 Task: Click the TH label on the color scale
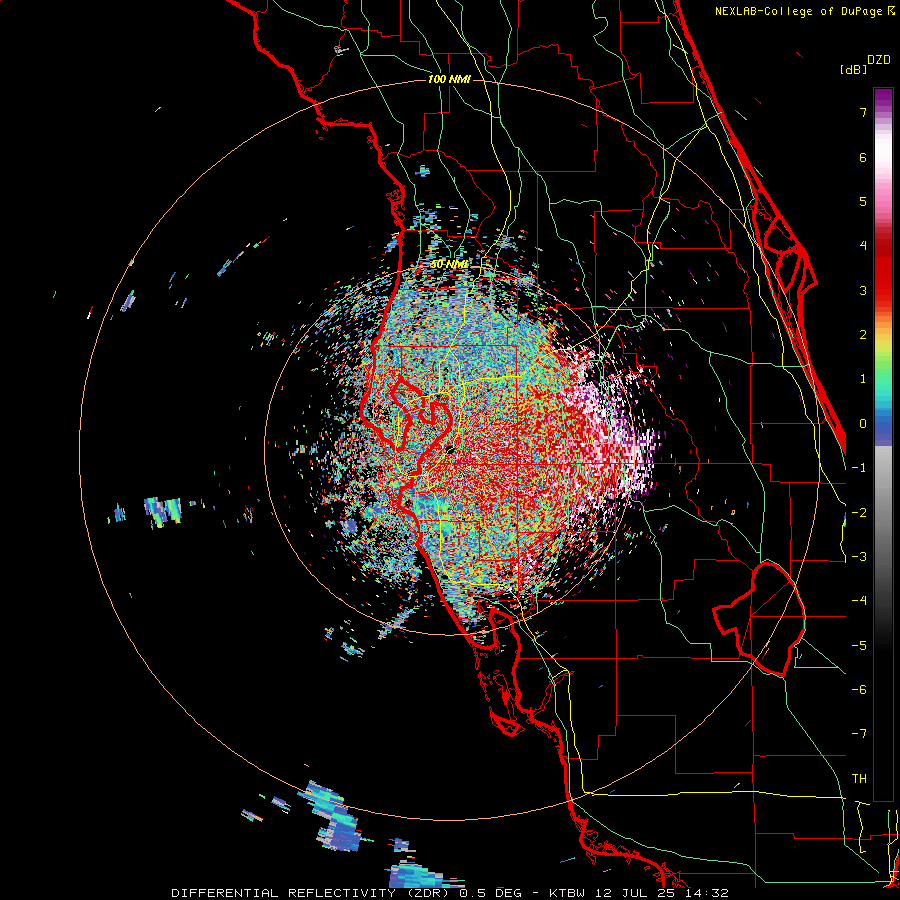pos(859,779)
